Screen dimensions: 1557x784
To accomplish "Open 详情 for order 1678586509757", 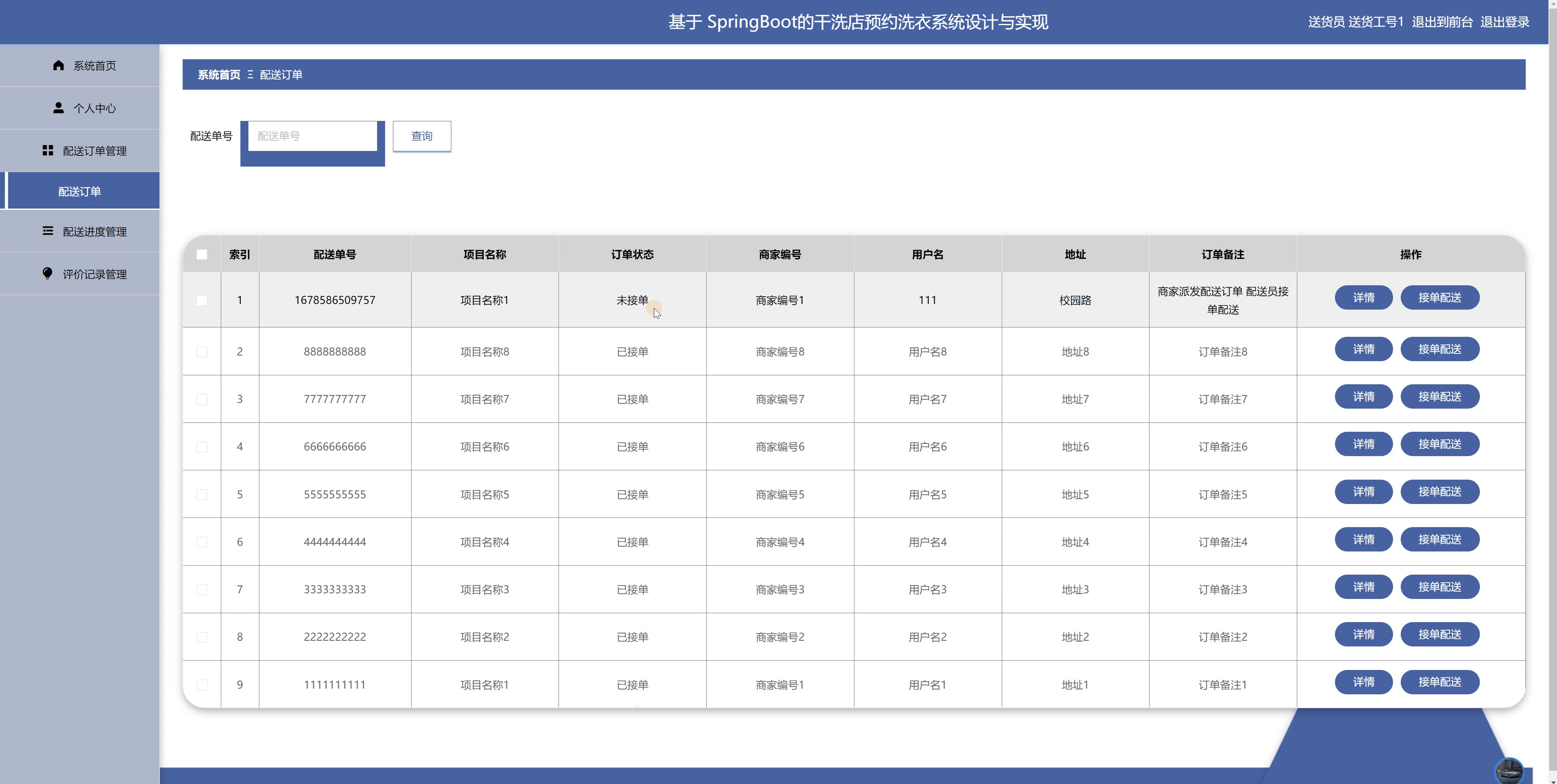I will [1363, 297].
